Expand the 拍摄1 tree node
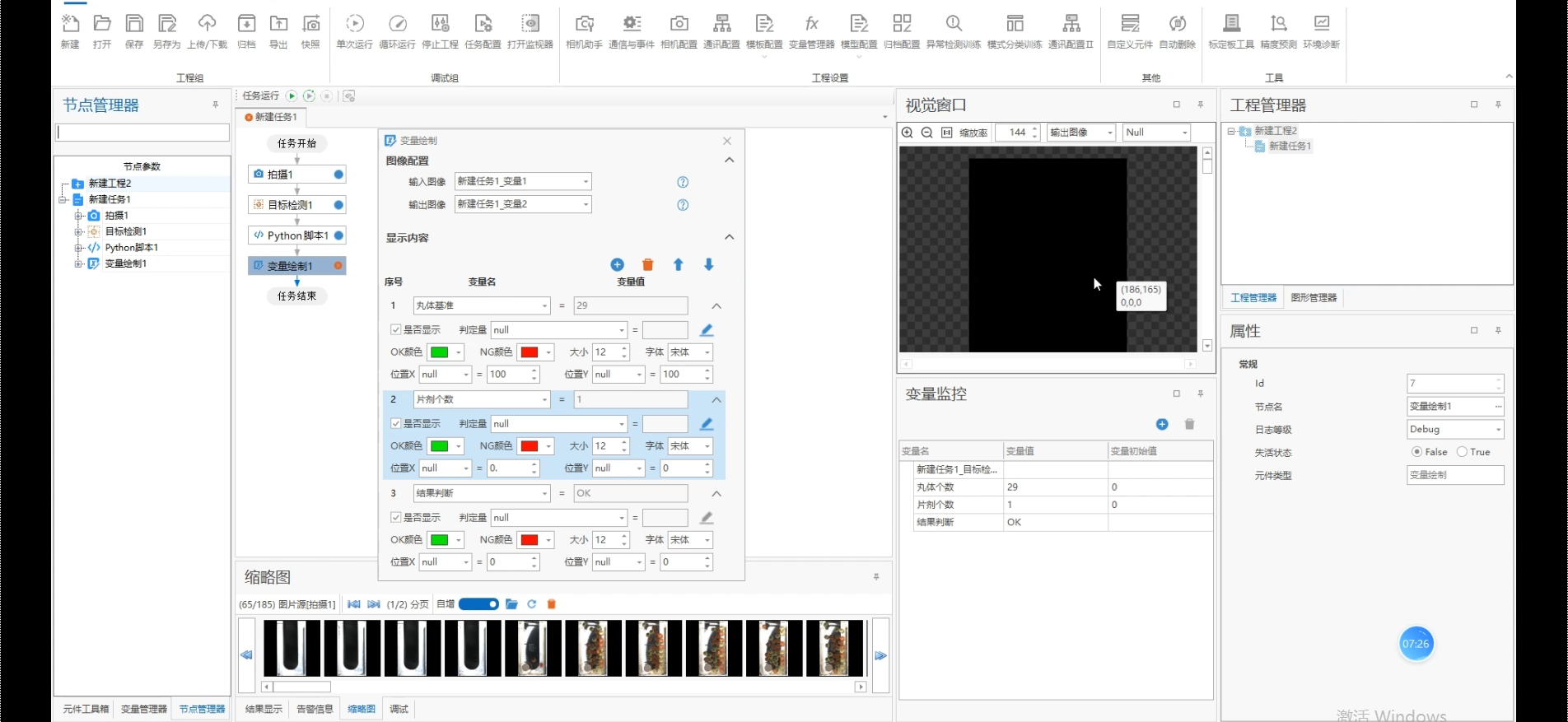The height and width of the screenshot is (722, 1568). point(79,216)
